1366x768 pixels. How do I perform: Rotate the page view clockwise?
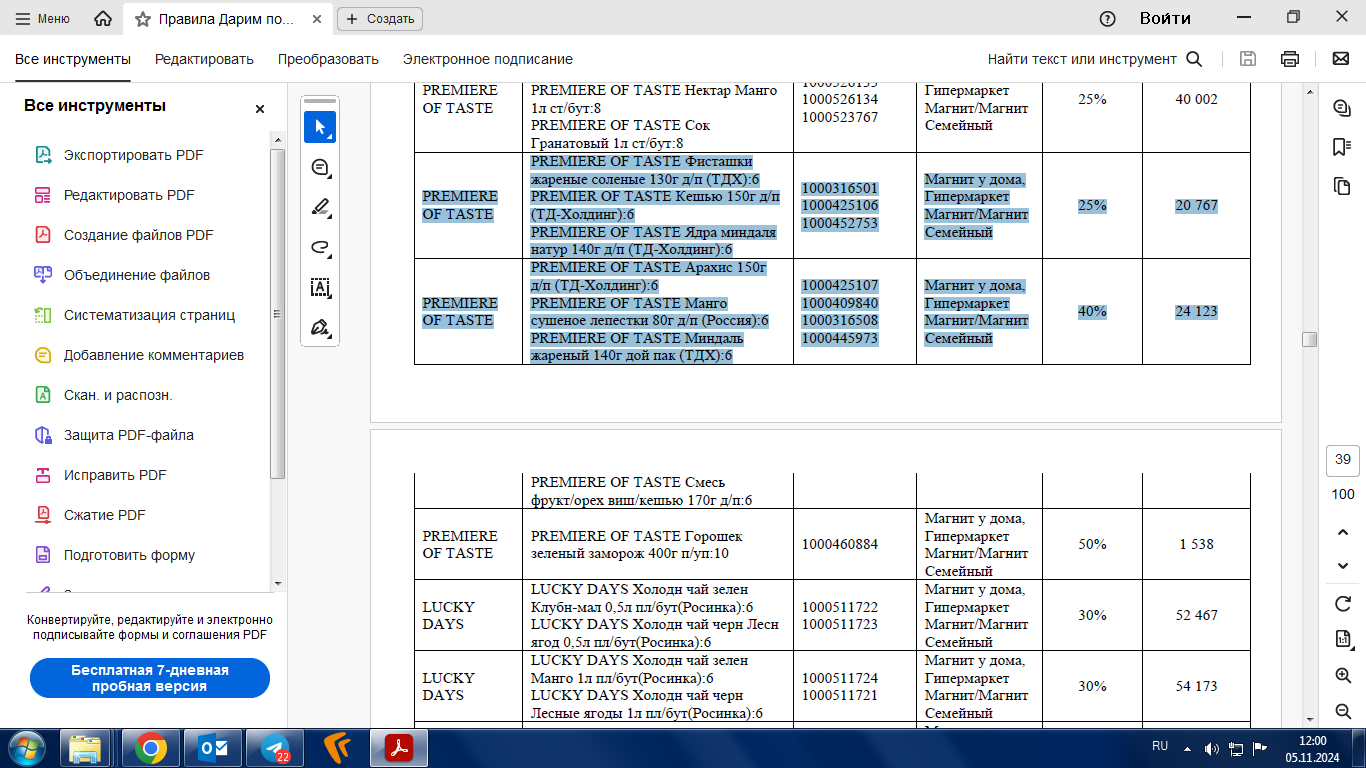click(1343, 604)
